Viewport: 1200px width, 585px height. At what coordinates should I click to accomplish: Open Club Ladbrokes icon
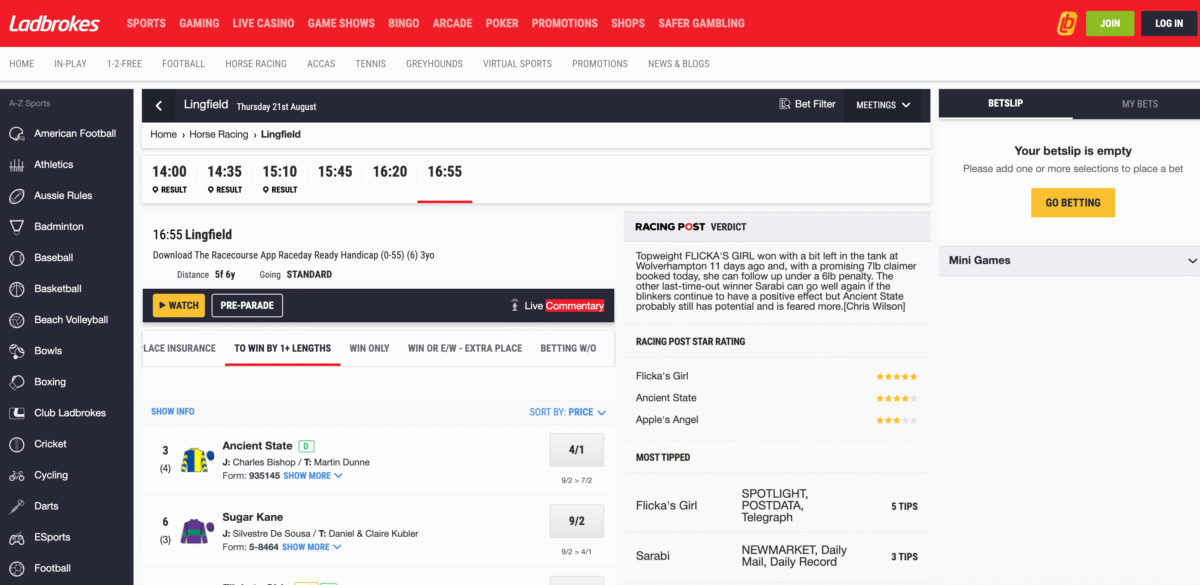point(17,413)
